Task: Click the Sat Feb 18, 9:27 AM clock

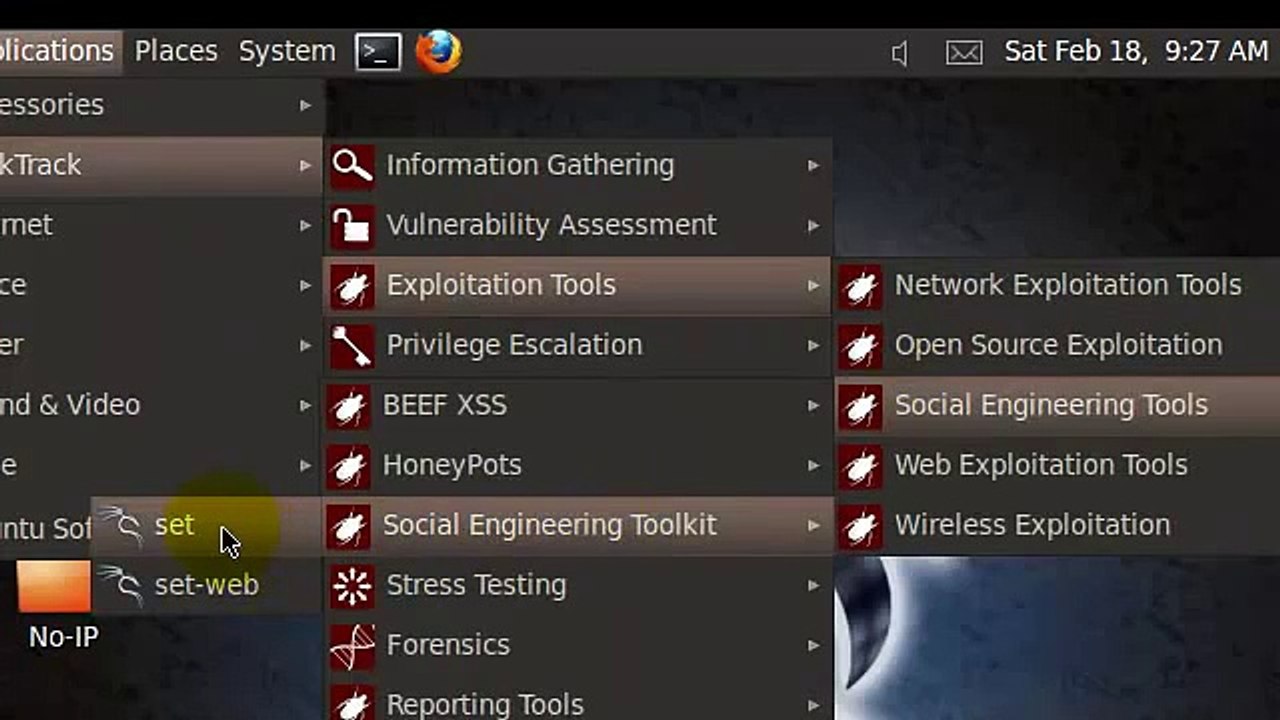Action: 1136,52
